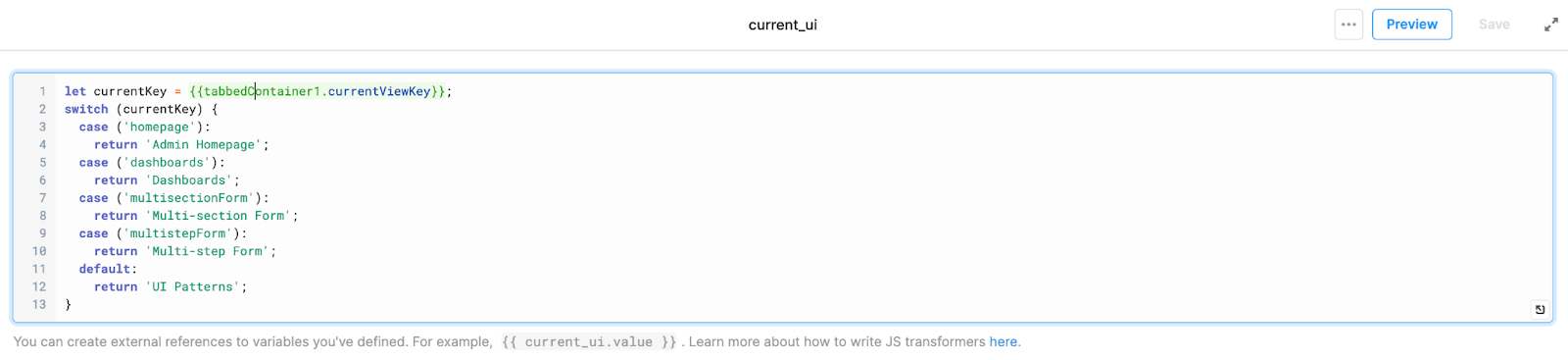Open the 'here' JS transformers link
This screenshot has width=1568, height=360.
(1003, 341)
